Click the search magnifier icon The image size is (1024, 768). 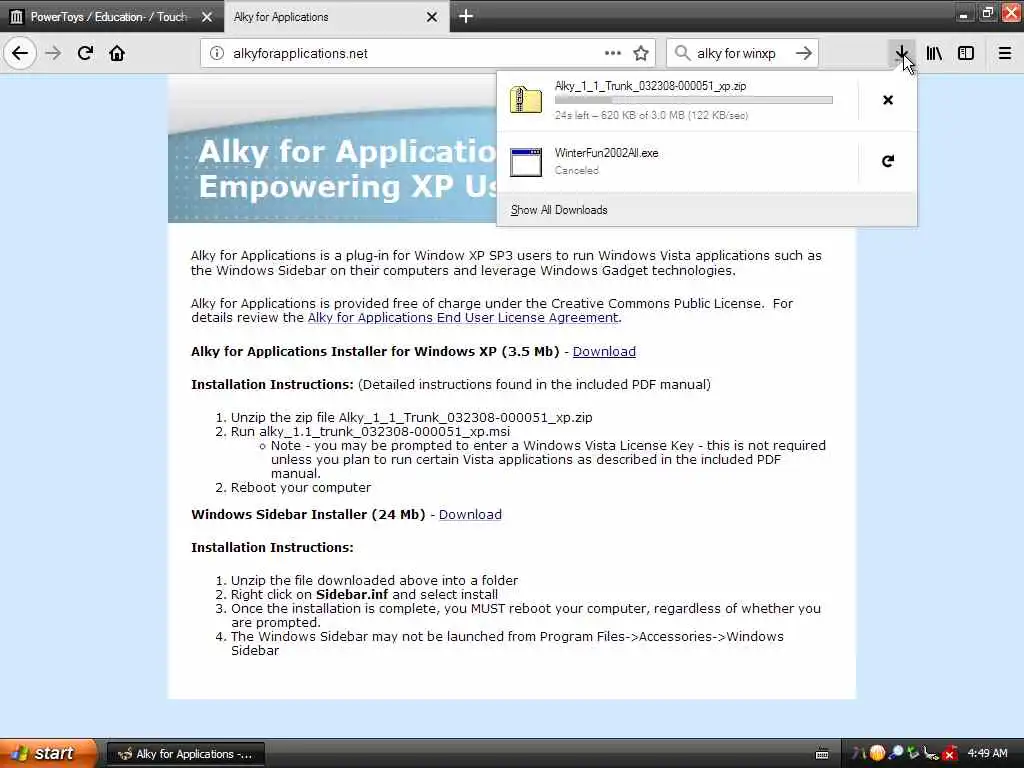point(682,53)
